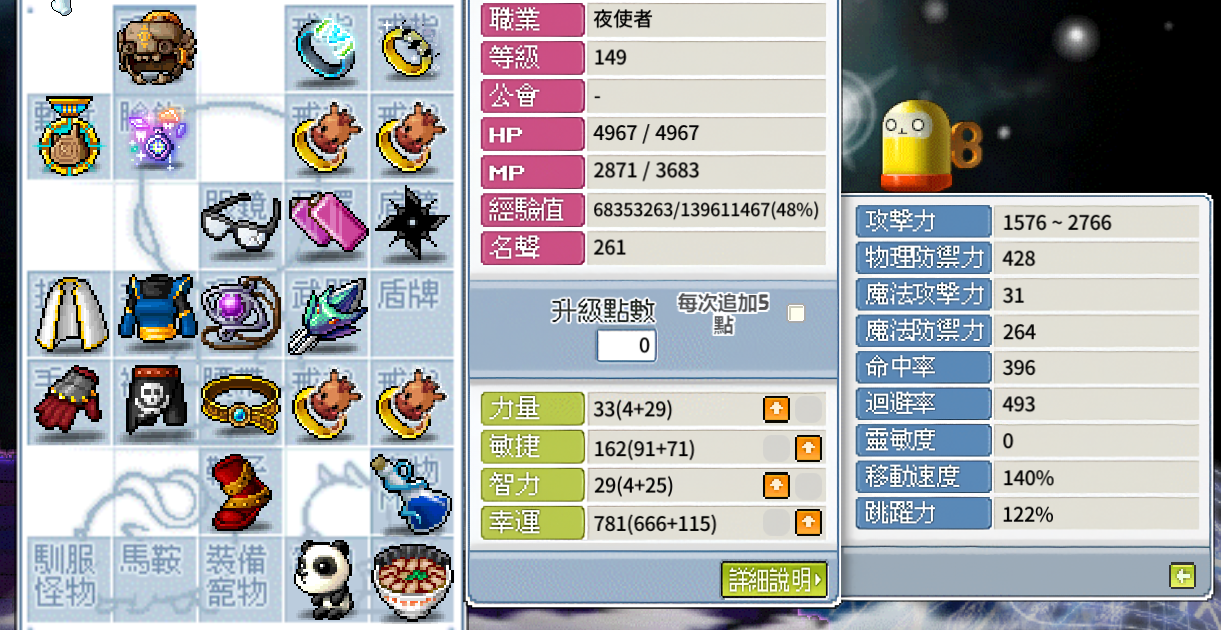The width and height of the screenshot is (1221, 630).
Task: Increase 幸運 stat with the up arrow
Action: pyautogui.click(x=808, y=522)
